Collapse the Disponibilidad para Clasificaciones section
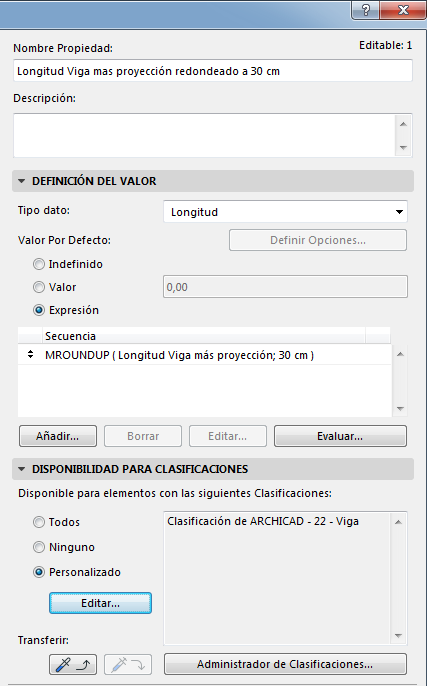 (21, 469)
